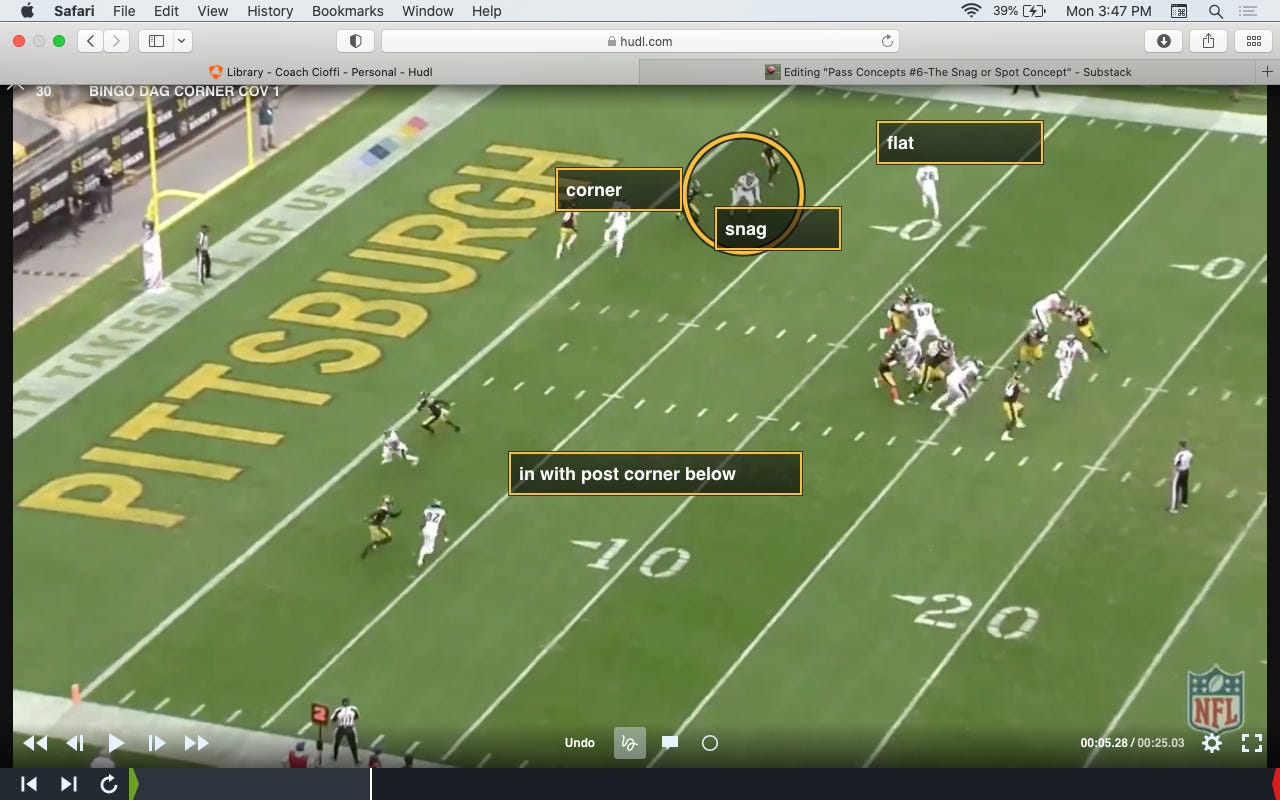Select the 'snag' annotation label
The image size is (1280, 800).
coord(778,229)
